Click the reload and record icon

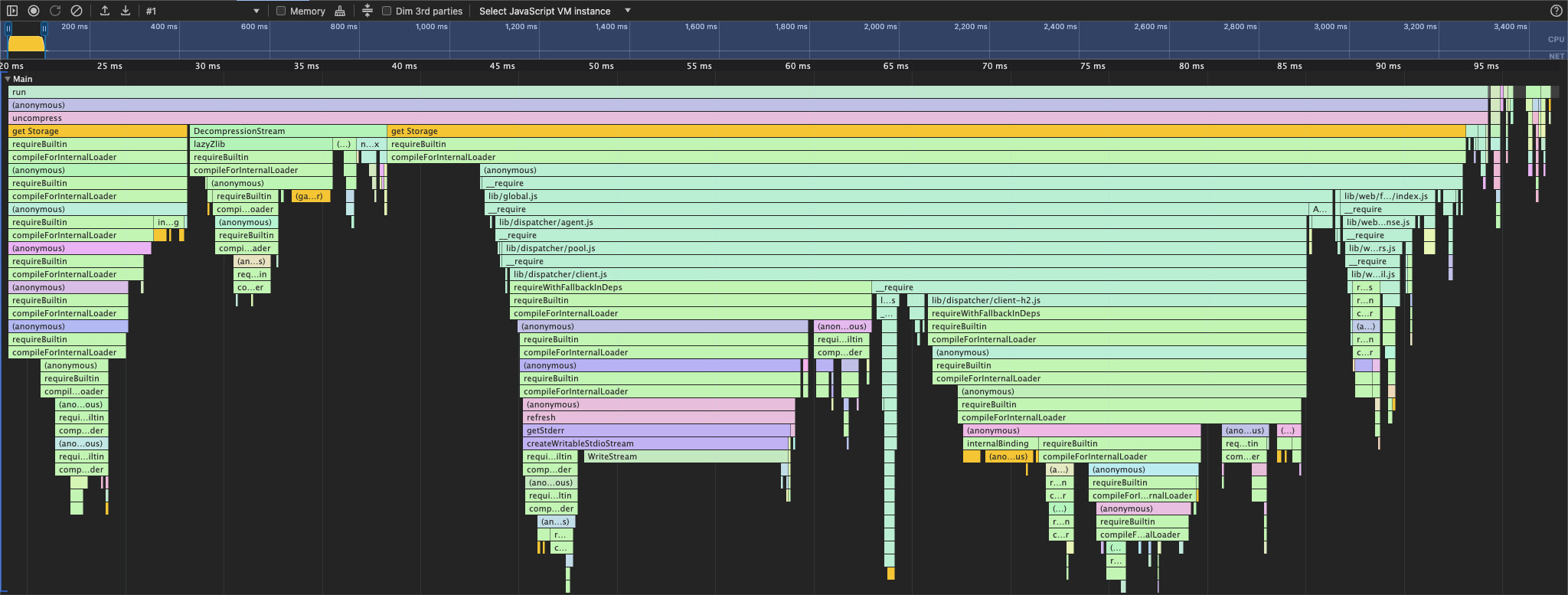[x=55, y=11]
